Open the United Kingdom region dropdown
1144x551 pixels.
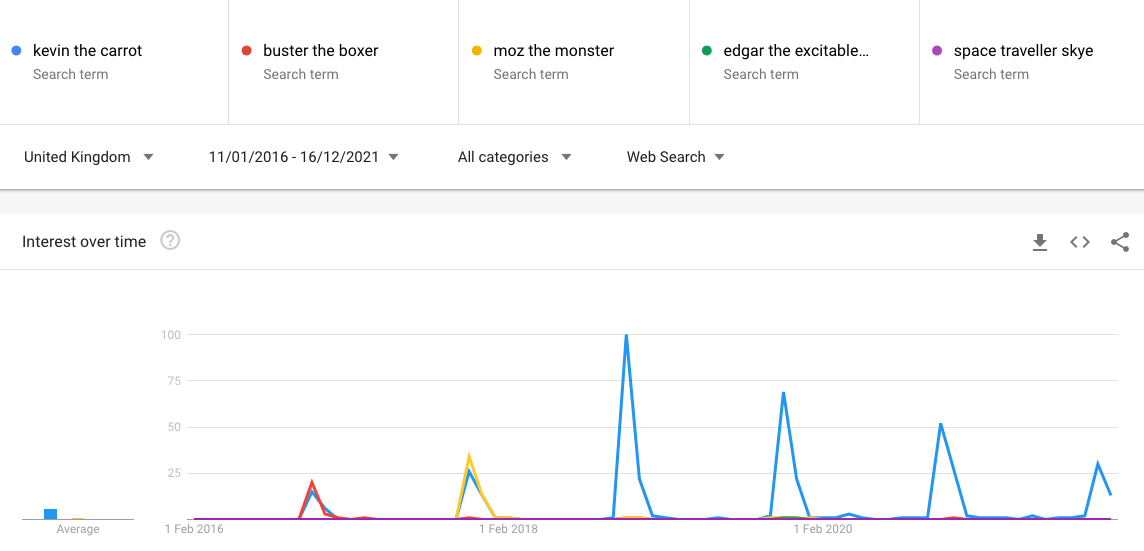(88, 157)
